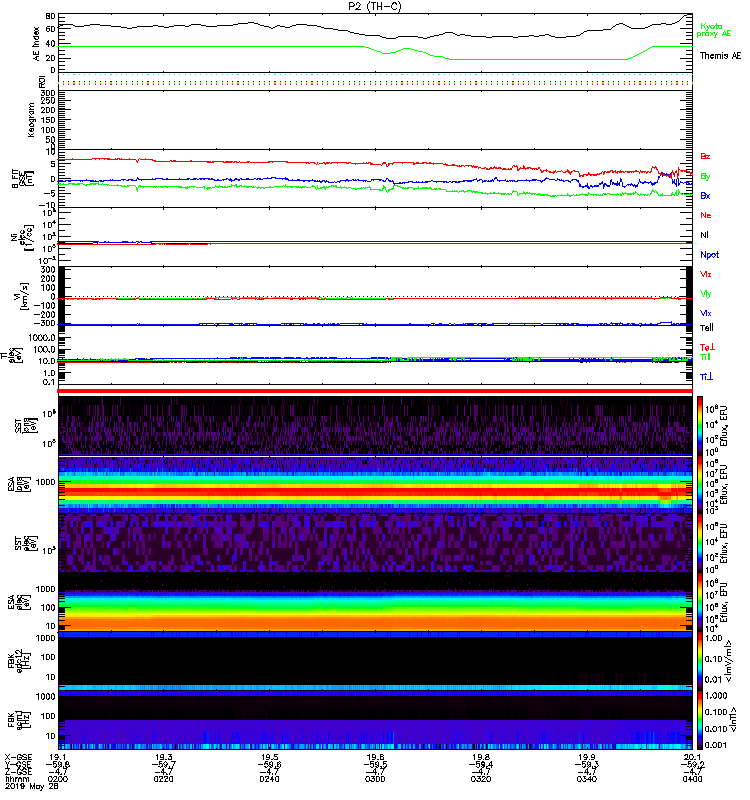
Task: Click the FBK scm nT colorbar
Action: (700, 720)
